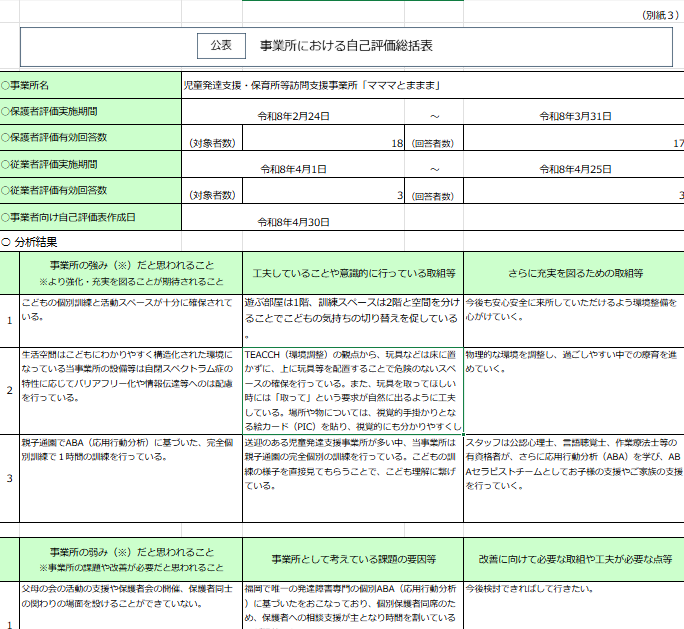684x629 pixels.
Task: Select the title 事業所における自己評価総括表
Action: pyautogui.click(x=346, y=46)
